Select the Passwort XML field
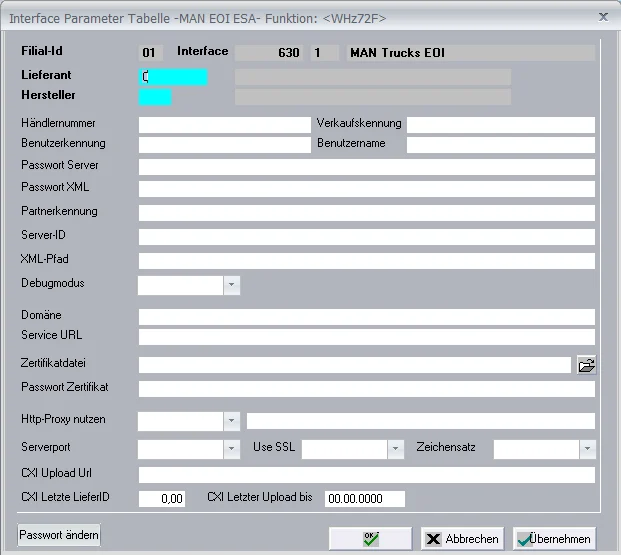Image resolution: width=621 pixels, height=555 pixels. point(367,189)
